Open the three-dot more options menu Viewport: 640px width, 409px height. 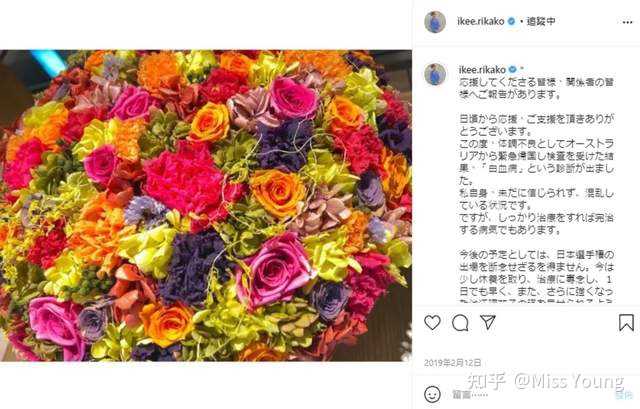pos(627,22)
